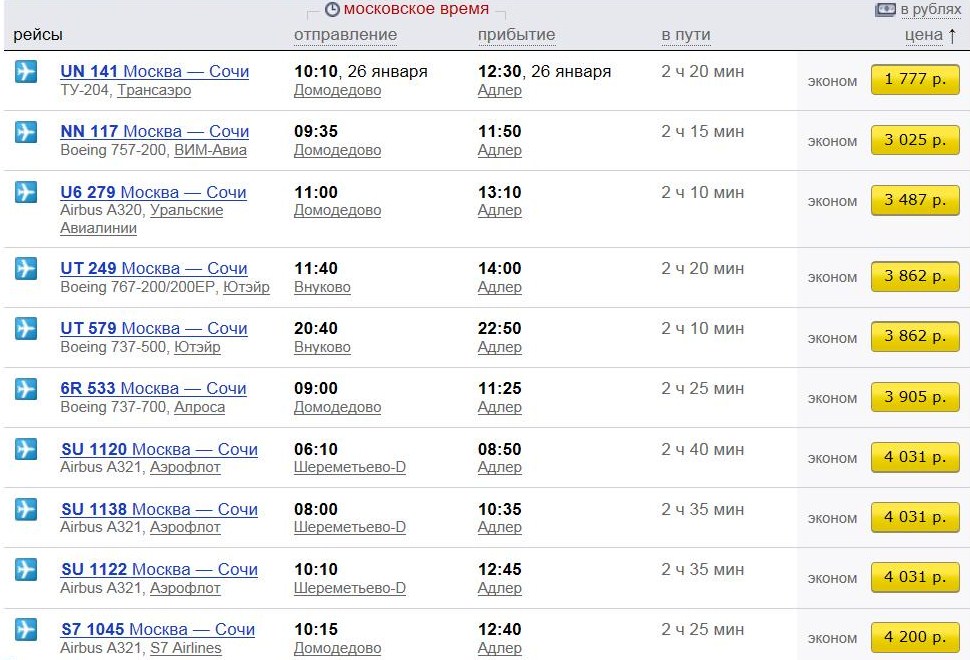
Task: Switch currency using the в рублях link
Action: (x=931, y=10)
